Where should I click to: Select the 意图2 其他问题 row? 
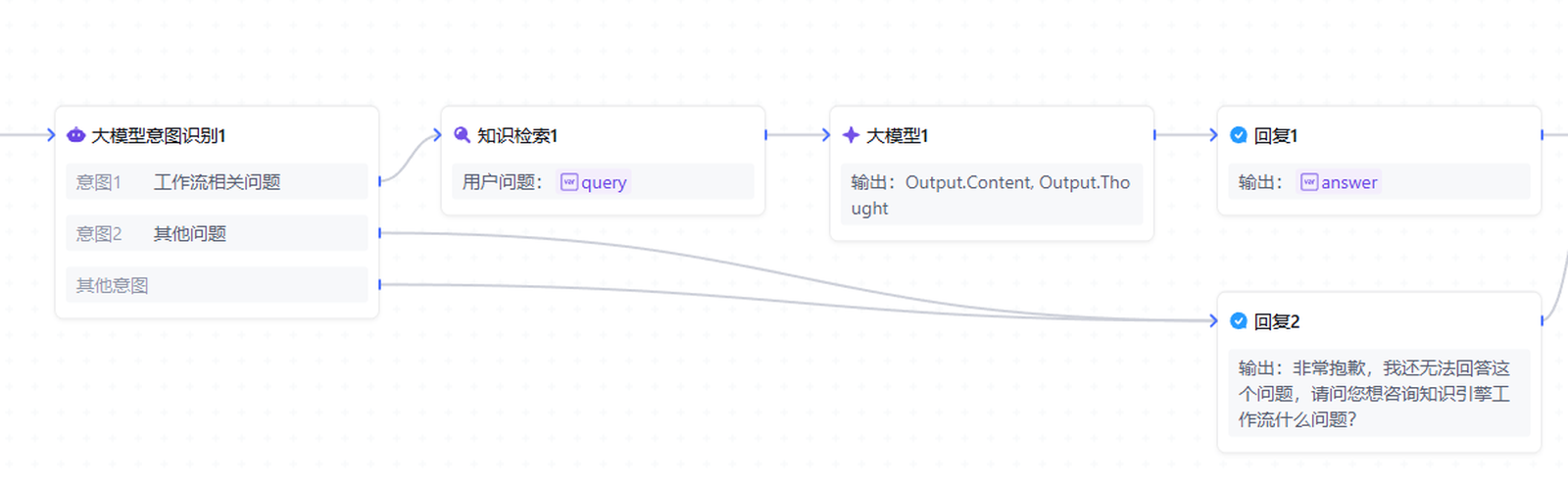click(x=217, y=234)
